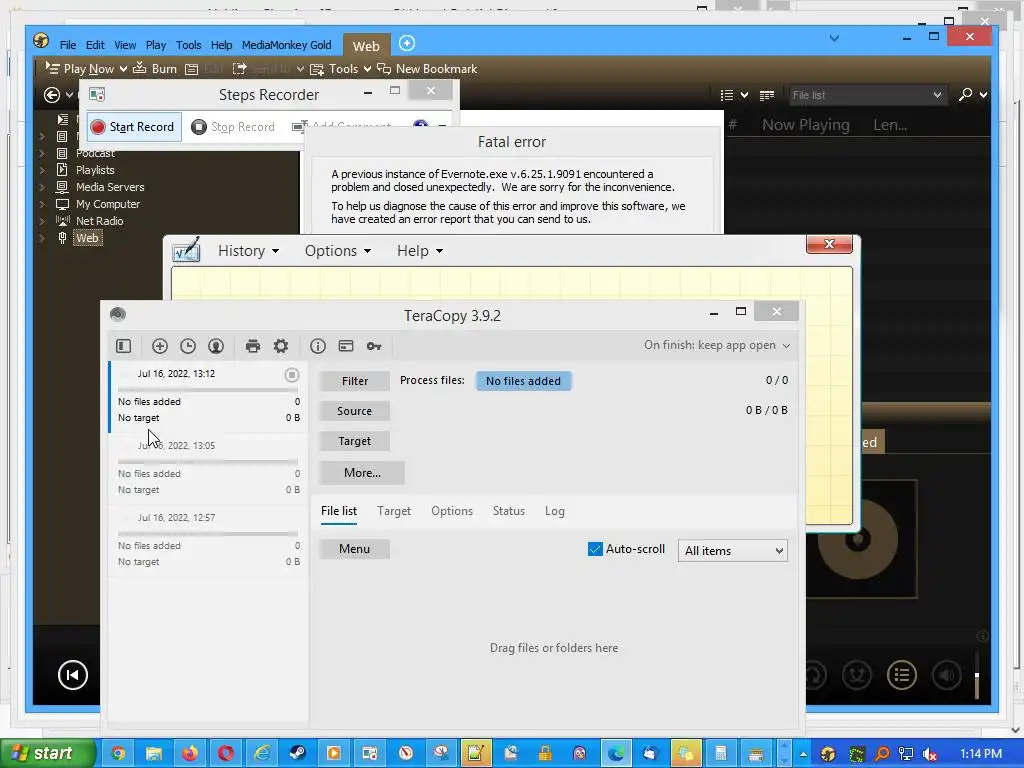This screenshot has height=768, width=1024.
Task: Click the Windows start button
Action: tap(48, 754)
